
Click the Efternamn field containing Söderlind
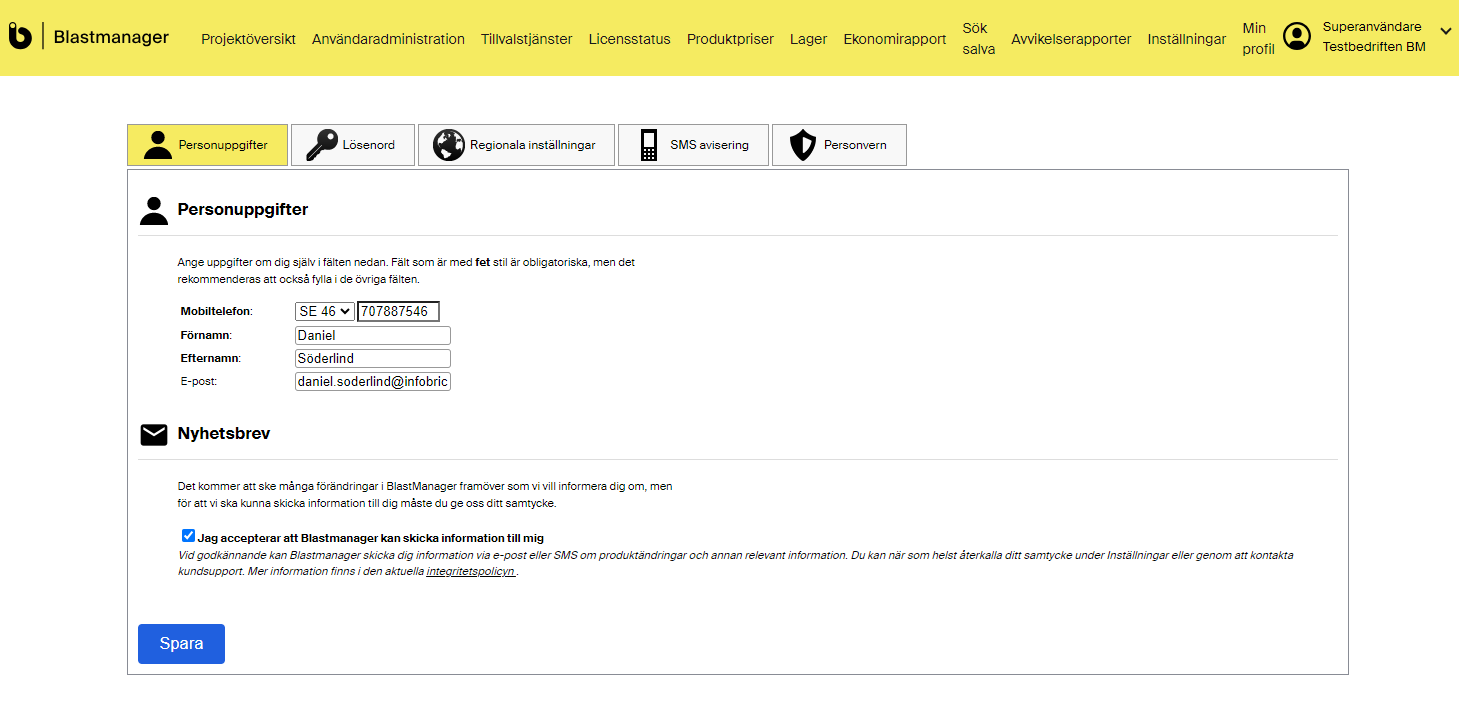coord(372,358)
